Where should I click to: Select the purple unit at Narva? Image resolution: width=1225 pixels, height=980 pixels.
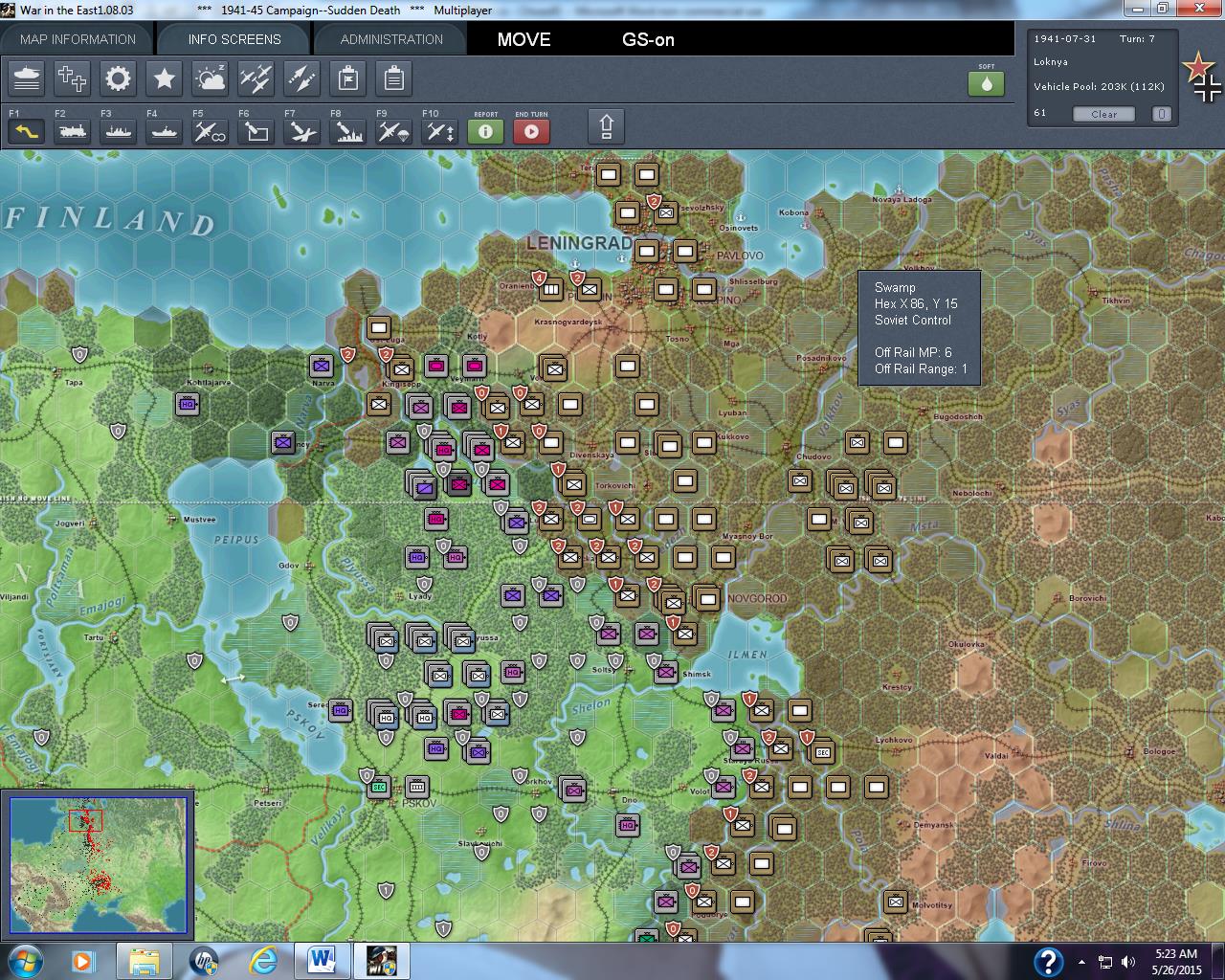pyautogui.click(x=322, y=366)
